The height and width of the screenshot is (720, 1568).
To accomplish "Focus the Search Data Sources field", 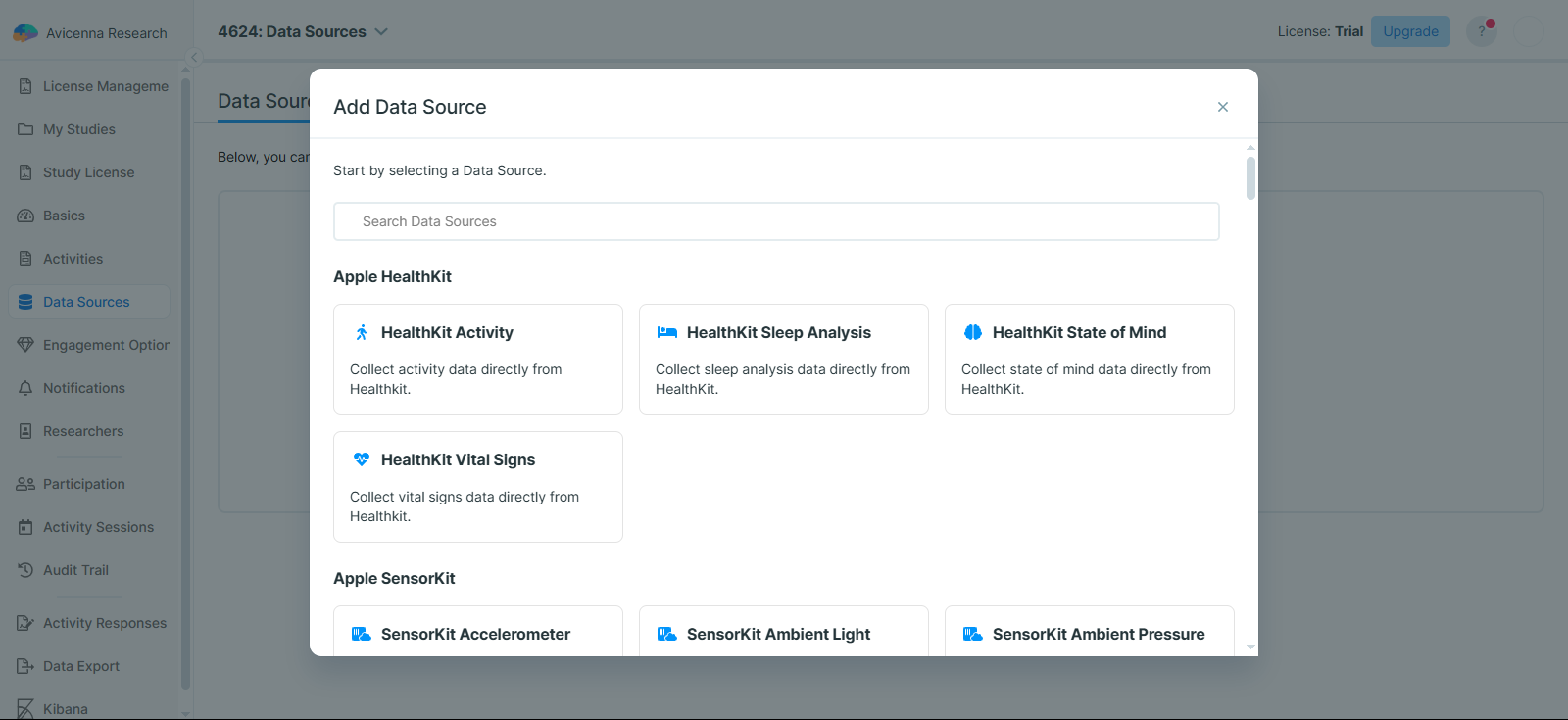I will coord(776,221).
